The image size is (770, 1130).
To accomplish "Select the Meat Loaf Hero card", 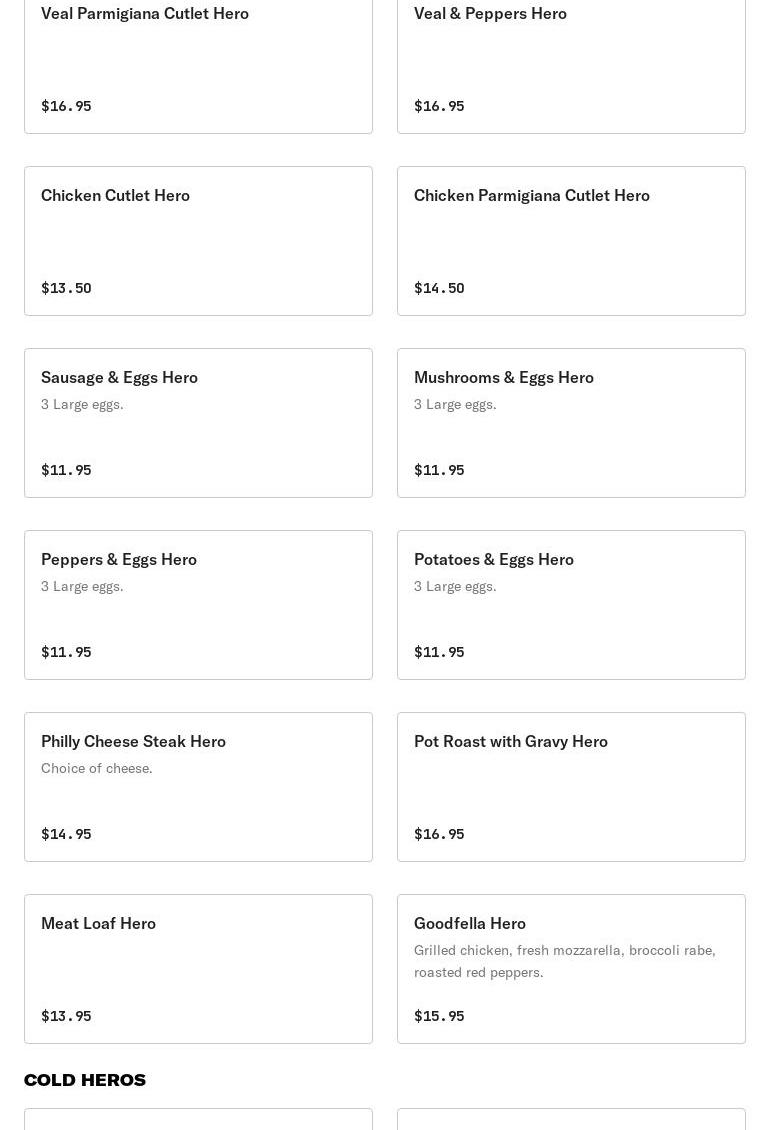I will (x=198, y=968).
